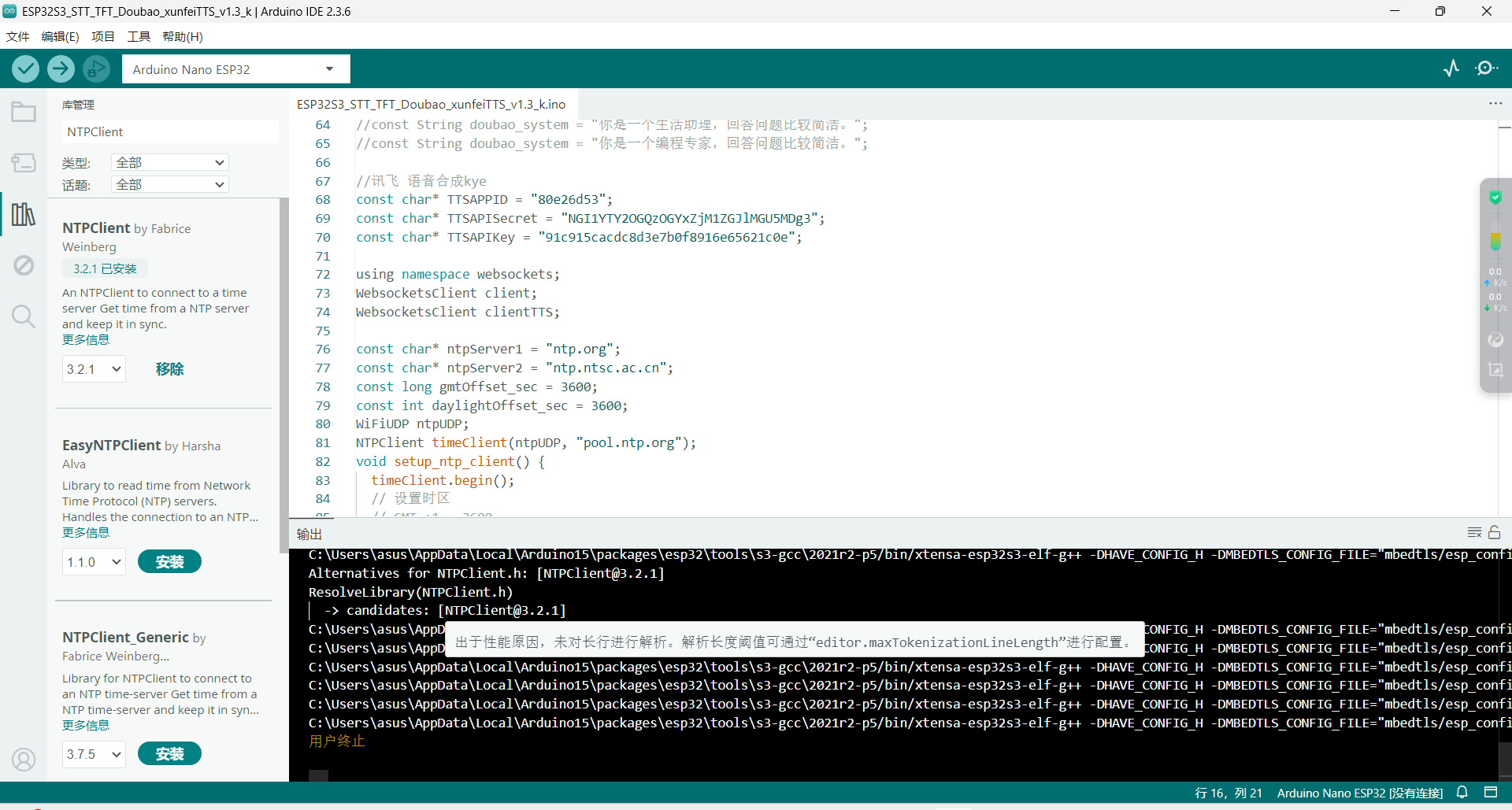Click the line 81 NTPClient timeClient code
Image resolution: width=1512 pixels, height=810 pixels.
point(526,443)
